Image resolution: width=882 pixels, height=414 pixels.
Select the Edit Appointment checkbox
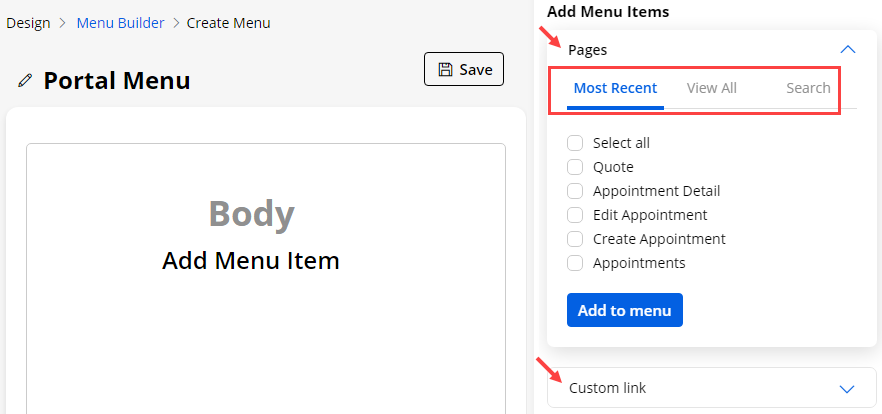point(575,215)
